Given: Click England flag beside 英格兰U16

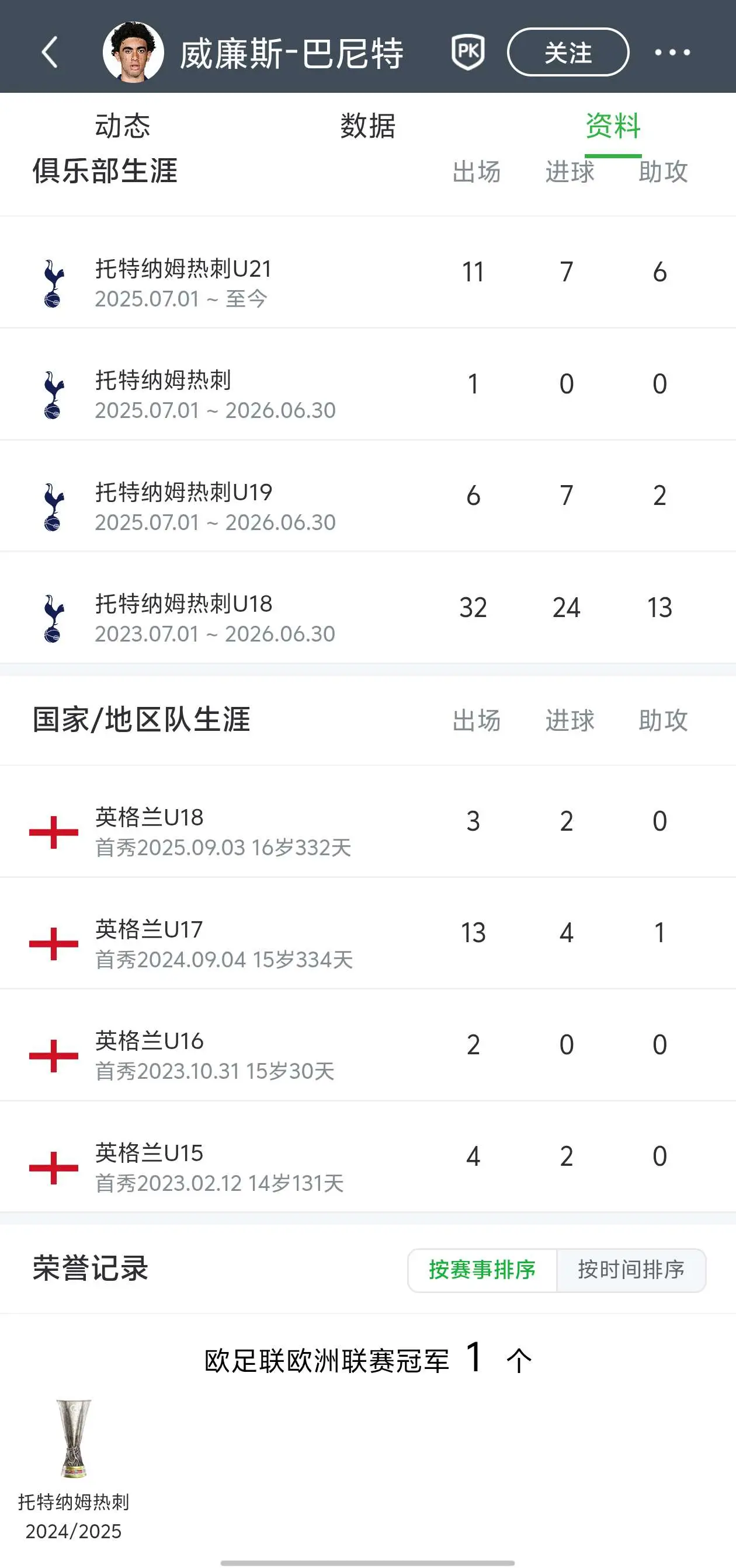Looking at the screenshot, I should [x=54, y=1055].
